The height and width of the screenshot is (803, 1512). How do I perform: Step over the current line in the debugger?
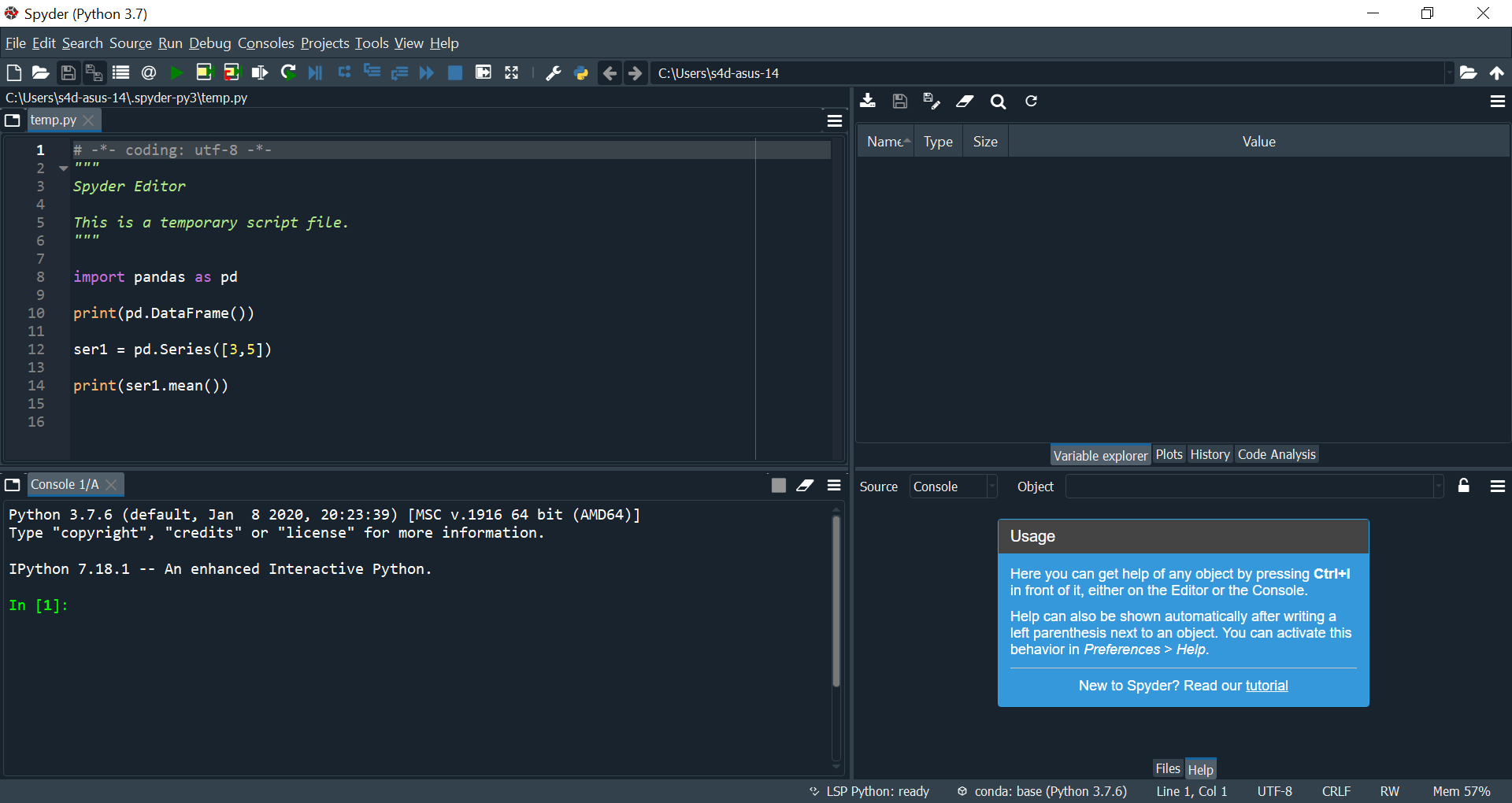pyautogui.click(x=344, y=72)
